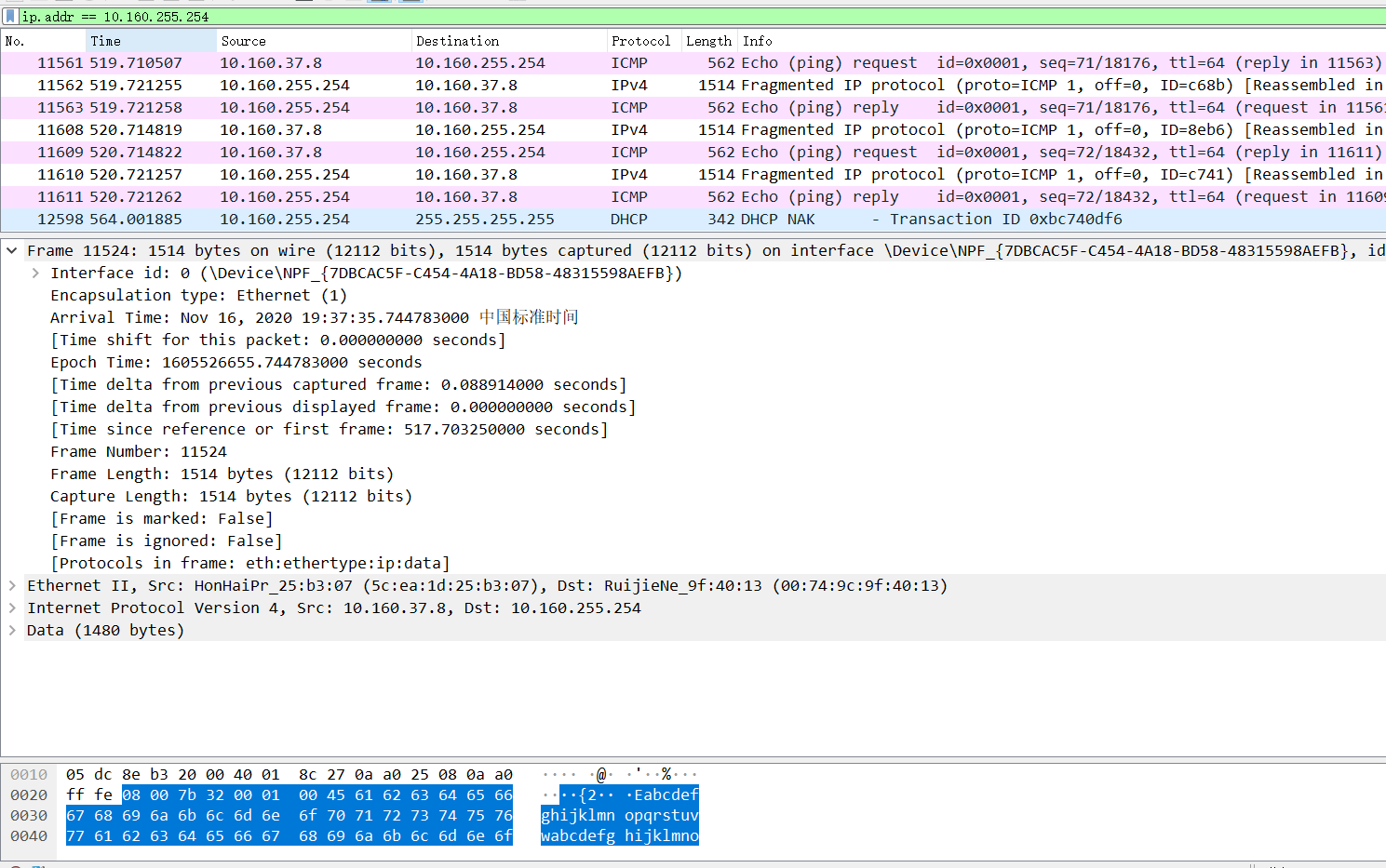Select the Frame Number: 11524 line
Viewport: 1386px width, 868px height.
(138, 451)
